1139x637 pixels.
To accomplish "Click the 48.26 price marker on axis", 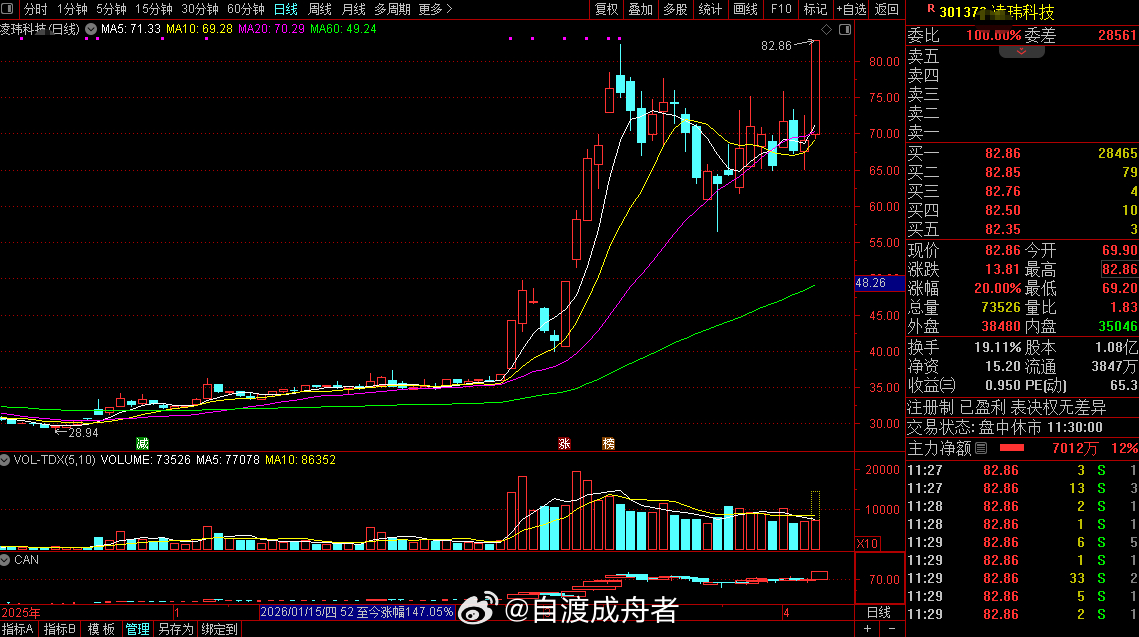I will (880, 283).
